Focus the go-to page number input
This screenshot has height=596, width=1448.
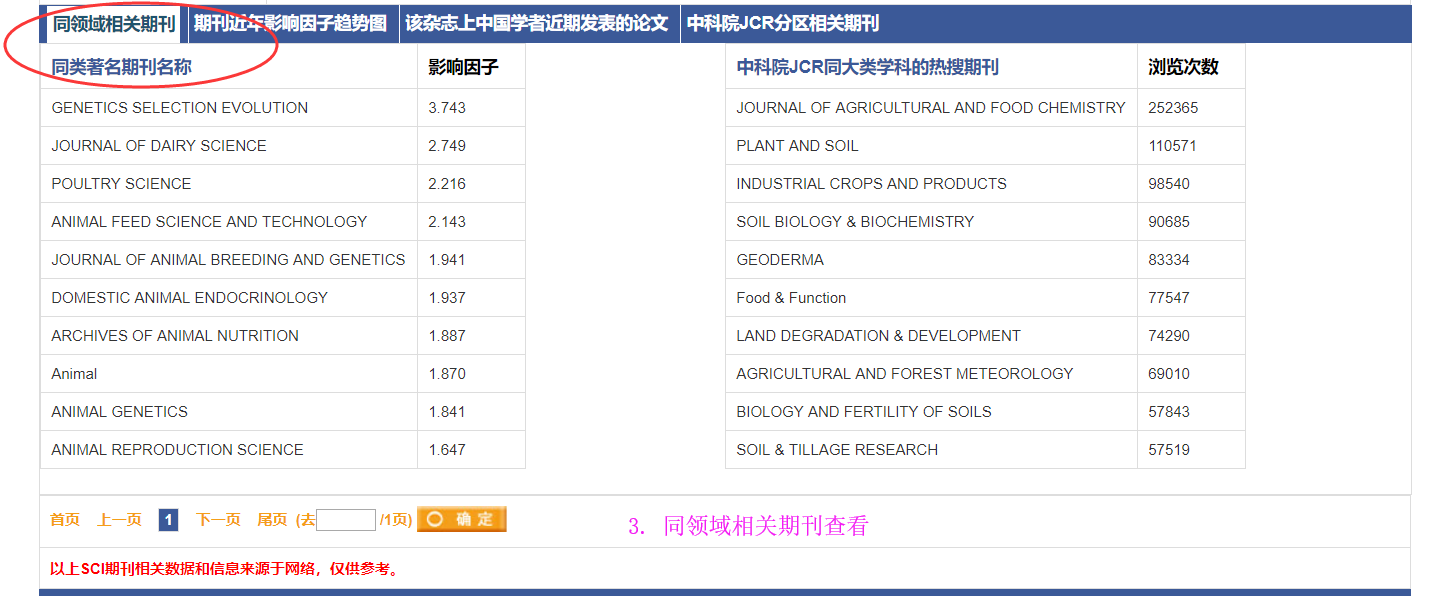[346, 520]
